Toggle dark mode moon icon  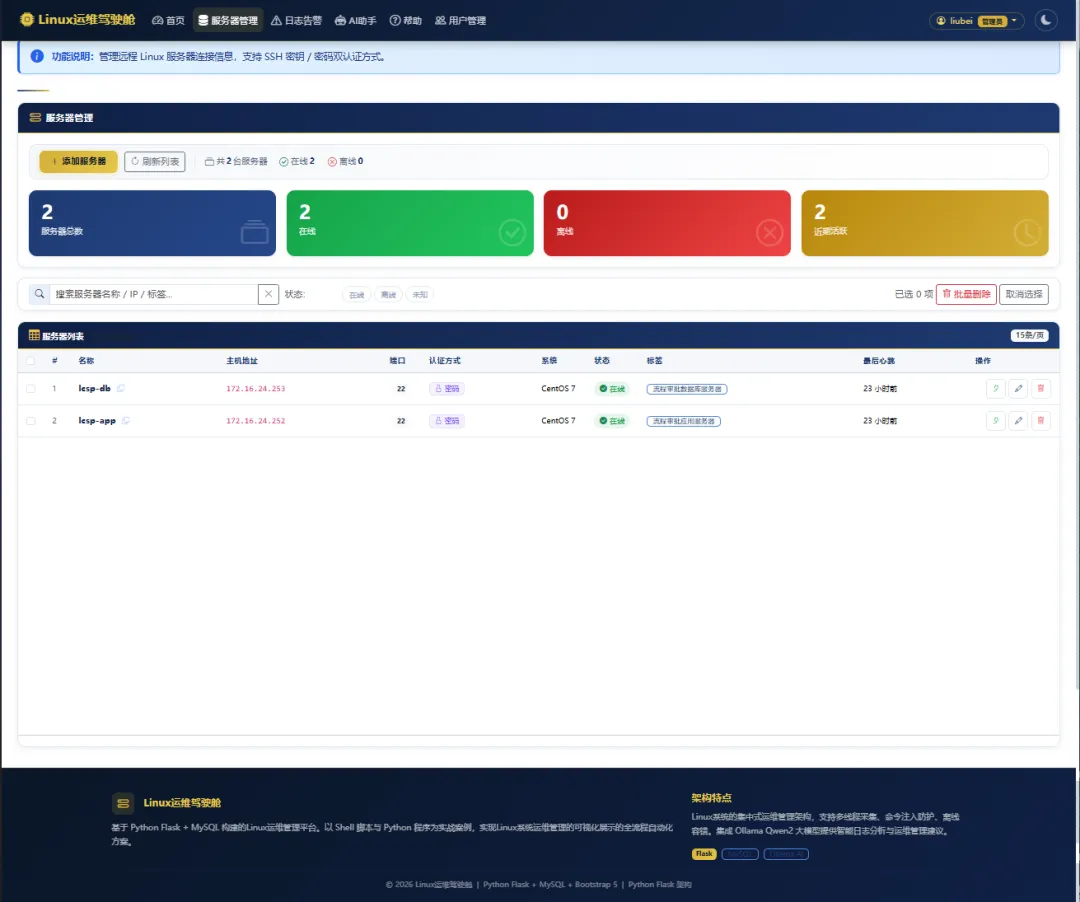1046,20
